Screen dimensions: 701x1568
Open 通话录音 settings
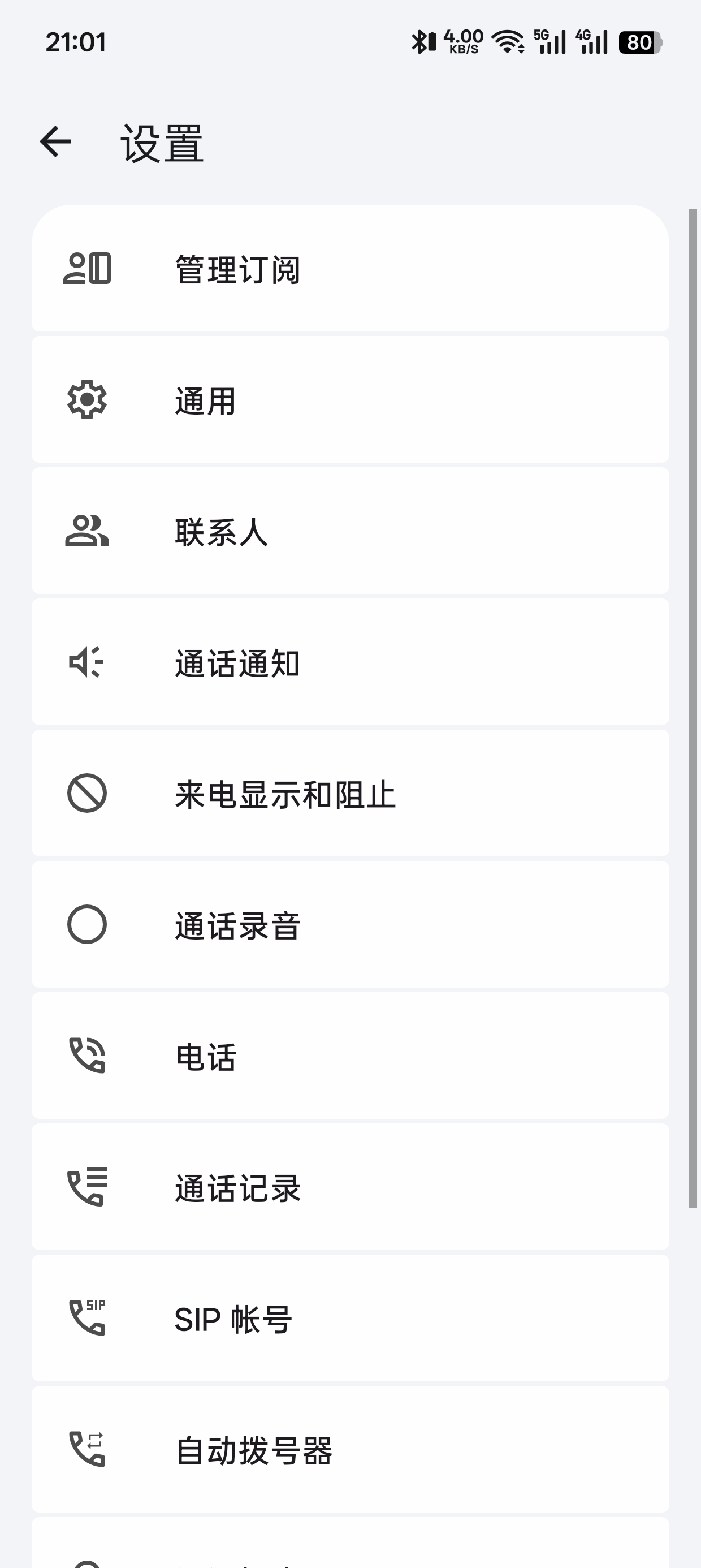pos(350,924)
